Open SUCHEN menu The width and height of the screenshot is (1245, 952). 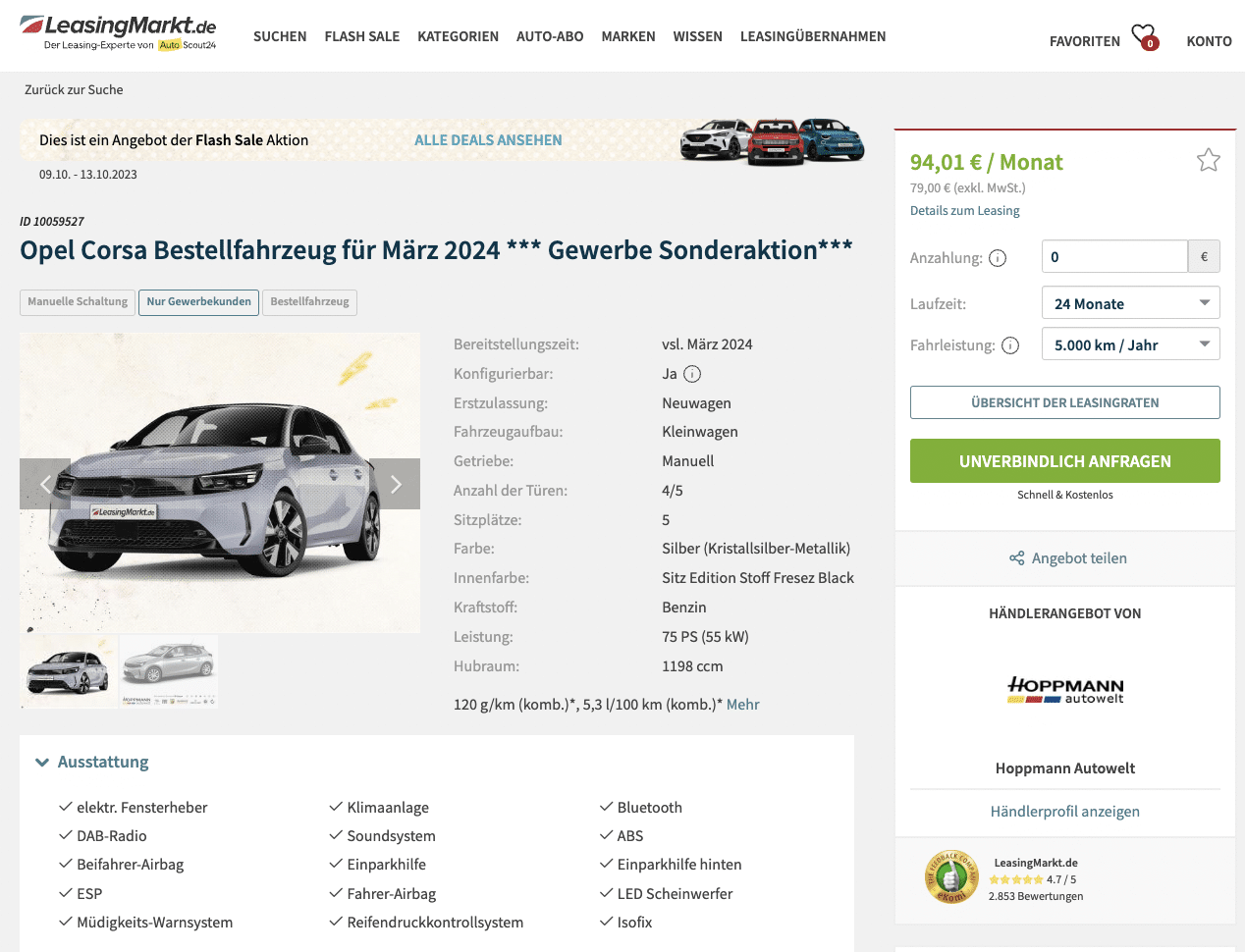pos(280,36)
